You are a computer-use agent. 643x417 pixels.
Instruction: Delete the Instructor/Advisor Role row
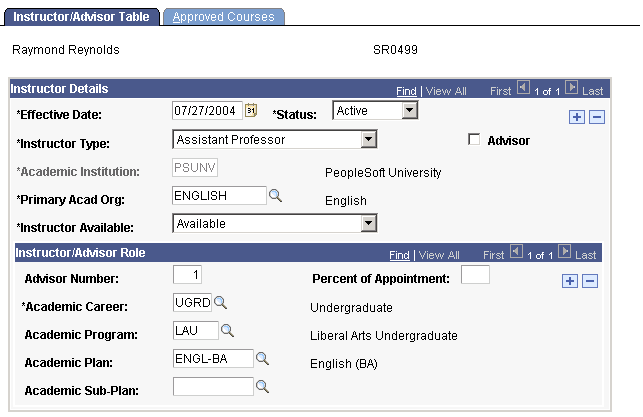tap(590, 281)
